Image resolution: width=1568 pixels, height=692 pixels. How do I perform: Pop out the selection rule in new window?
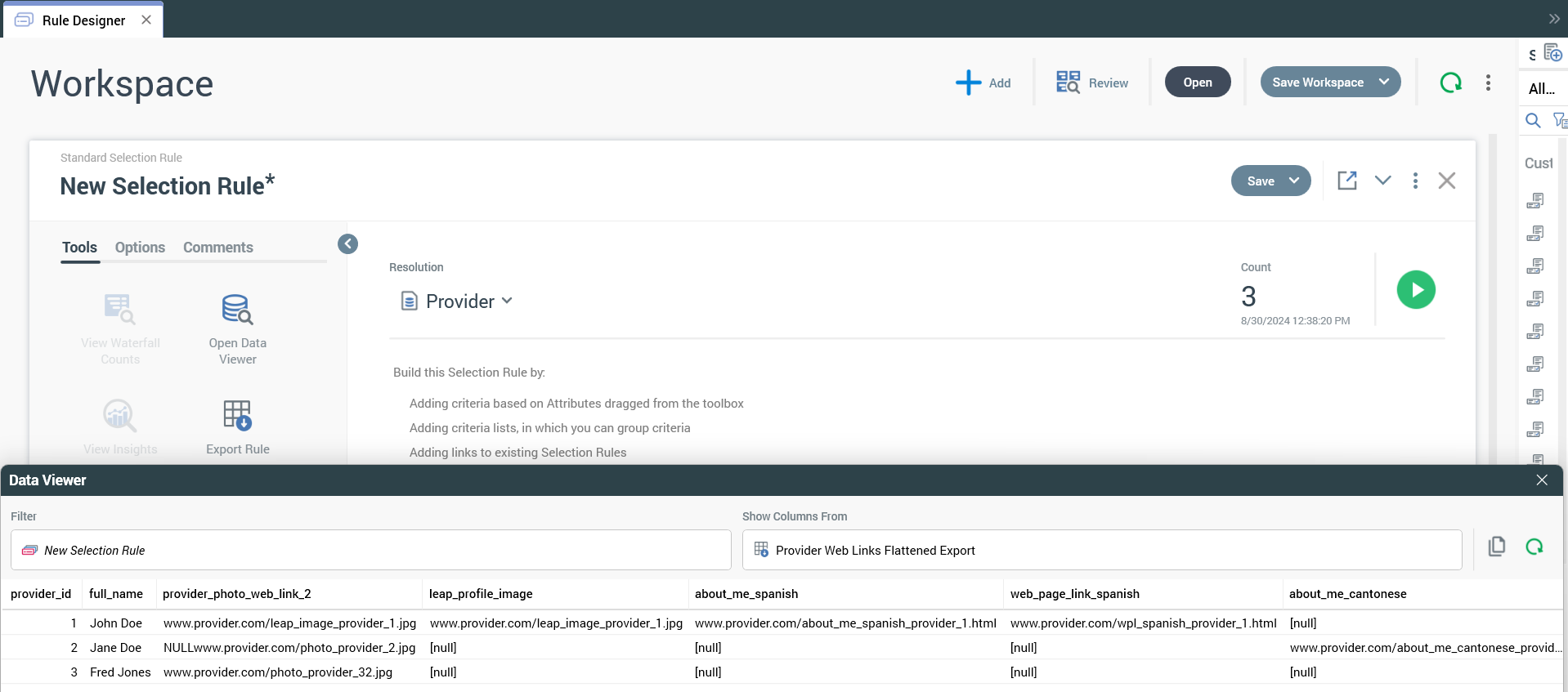click(1346, 181)
